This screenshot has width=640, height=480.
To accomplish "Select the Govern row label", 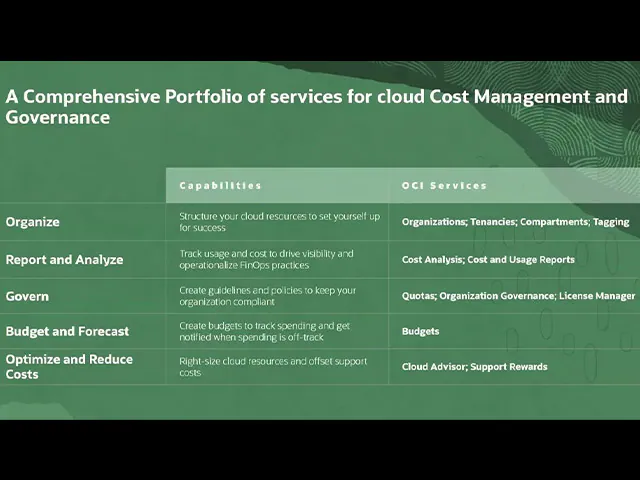I will coord(27,296).
